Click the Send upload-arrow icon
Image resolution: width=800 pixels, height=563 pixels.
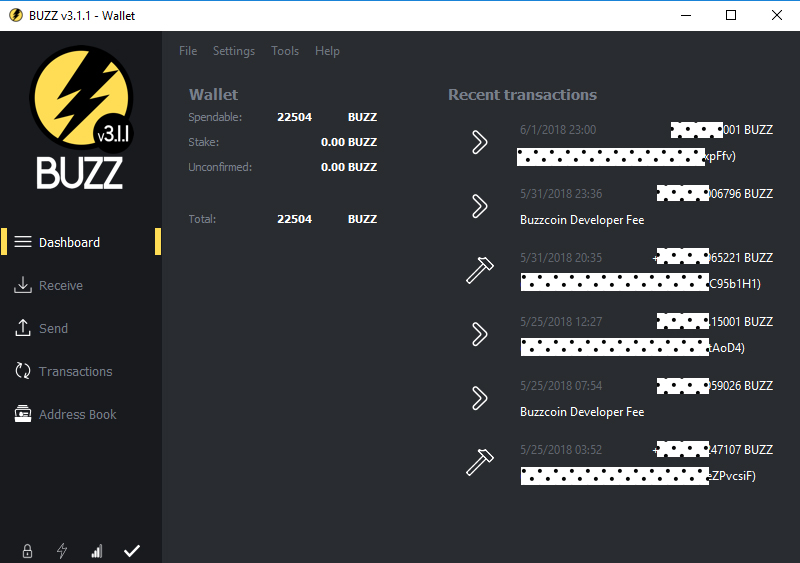tap(23, 328)
